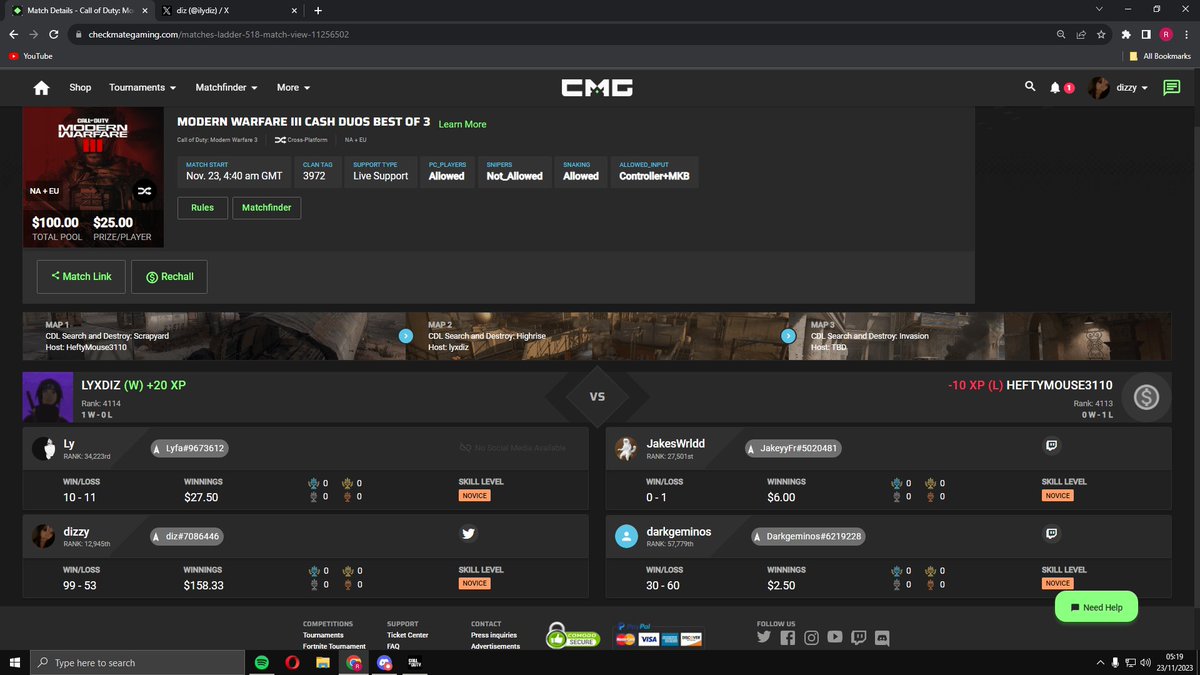Click Darkgeminos#6219228 Activision ID tag
The width and height of the screenshot is (1200, 675).
coord(806,536)
